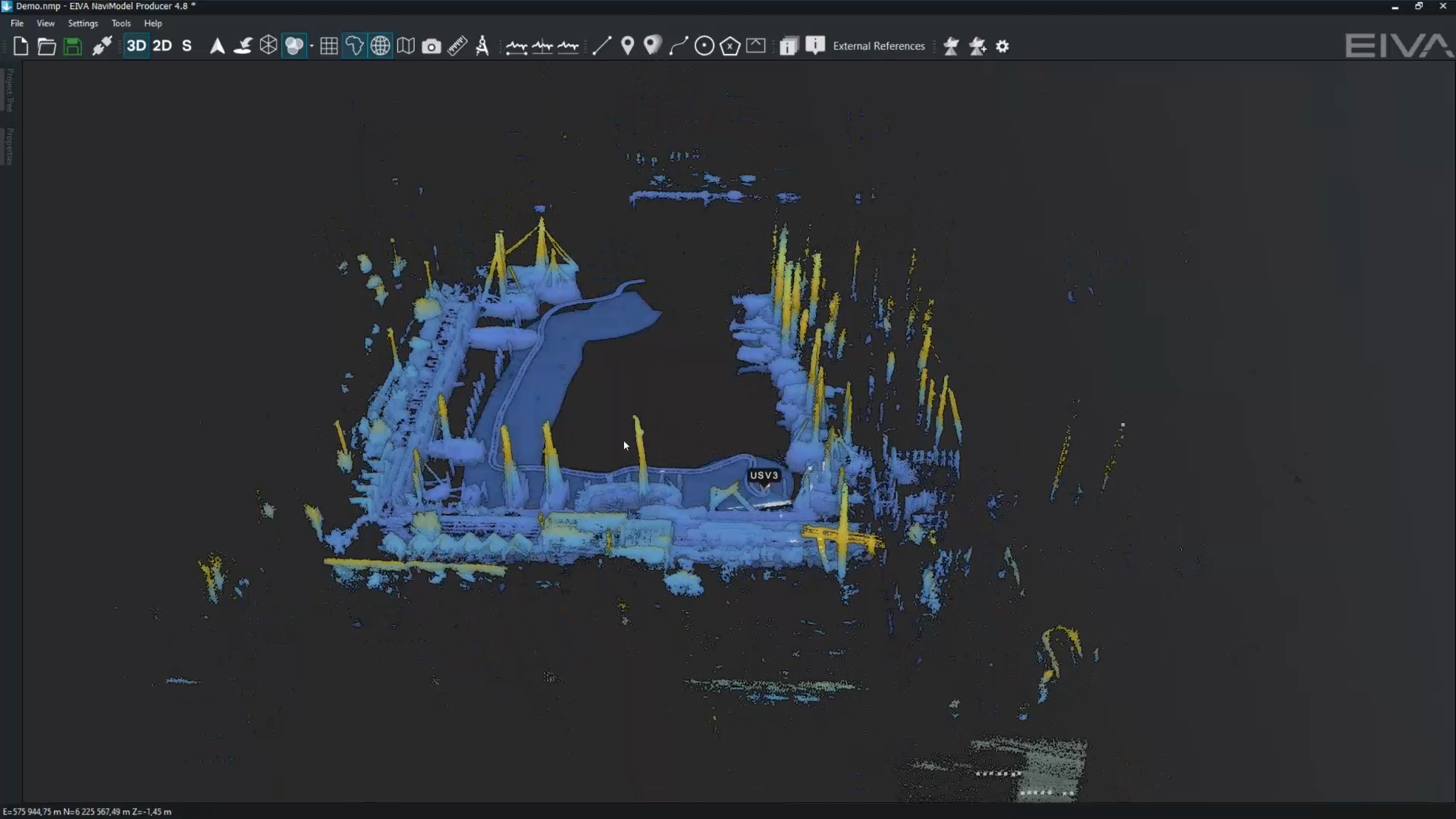Select the location pin marker tool
The image size is (1456, 819).
[x=627, y=46]
